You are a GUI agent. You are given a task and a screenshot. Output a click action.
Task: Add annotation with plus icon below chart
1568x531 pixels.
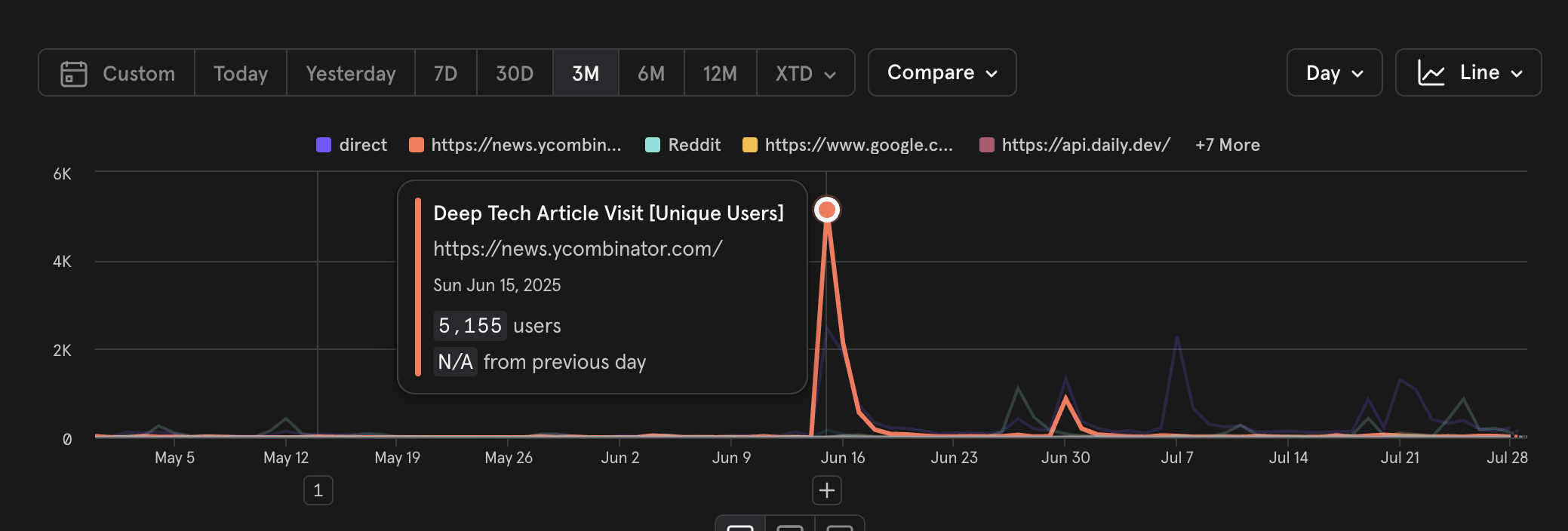tap(827, 490)
